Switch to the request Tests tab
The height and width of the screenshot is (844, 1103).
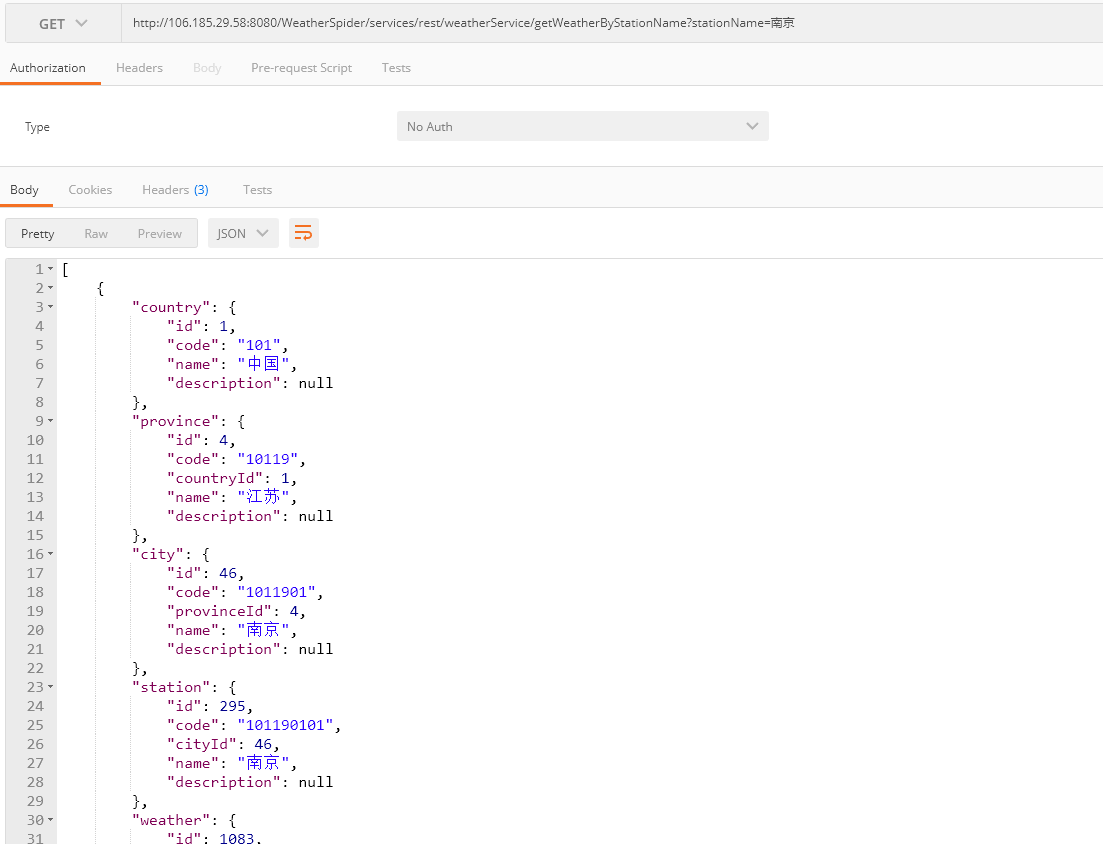click(x=396, y=67)
